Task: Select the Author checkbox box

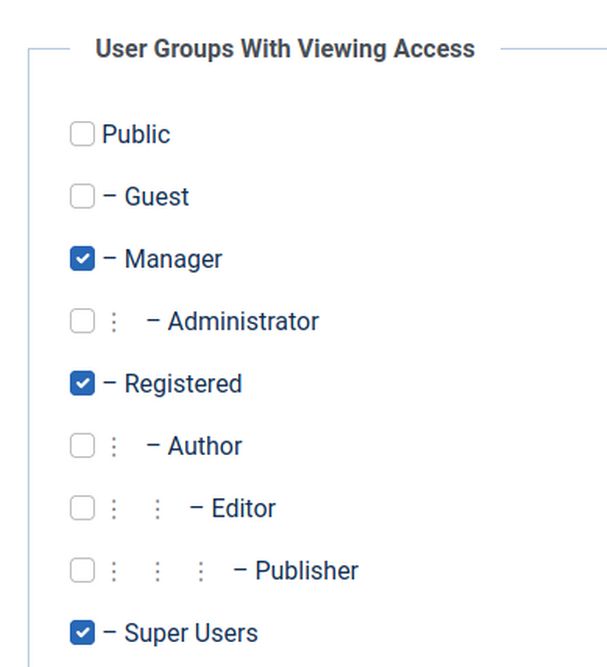Action: (x=82, y=446)
